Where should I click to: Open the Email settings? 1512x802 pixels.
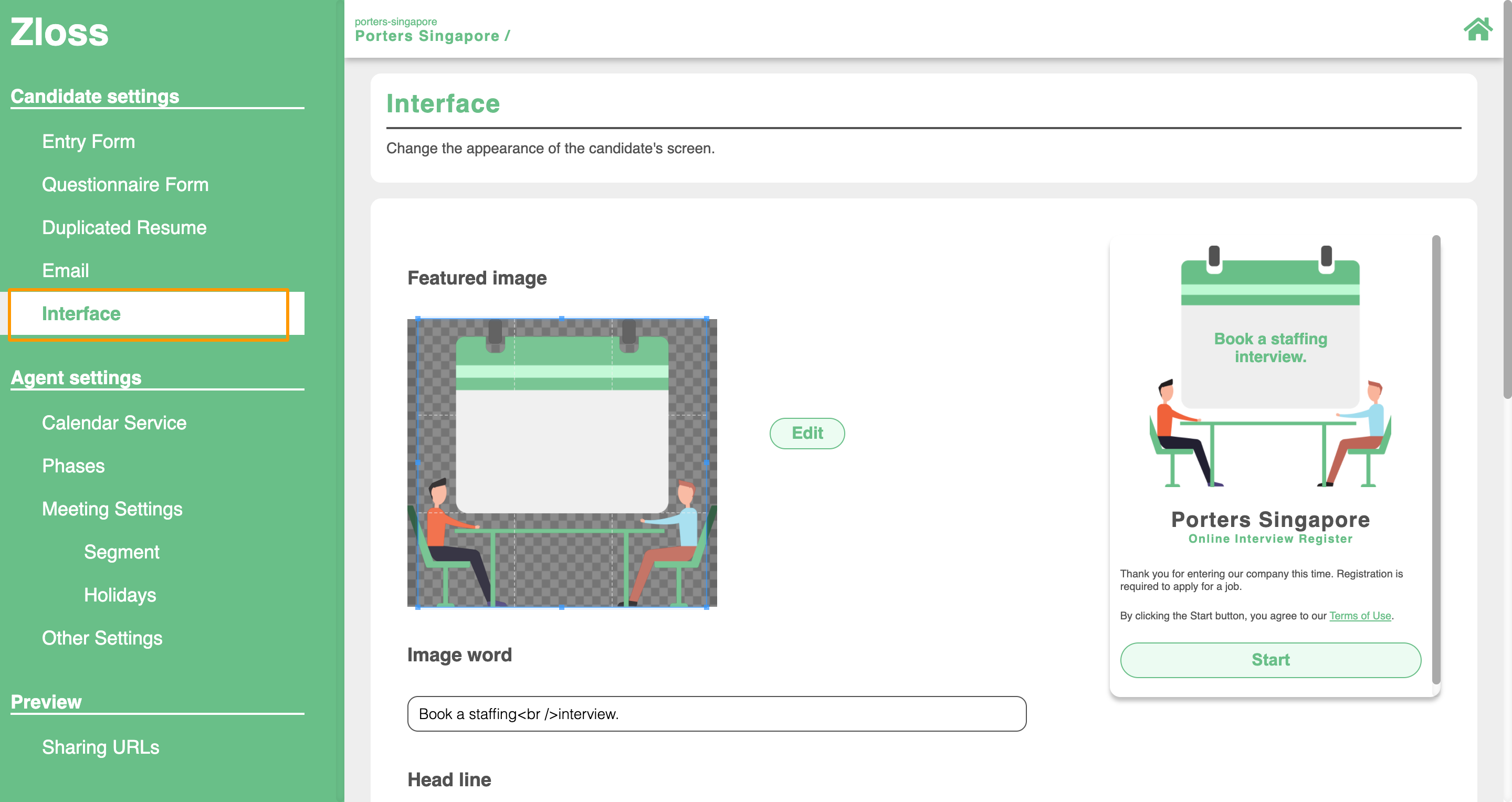click(x=65, y=270)
